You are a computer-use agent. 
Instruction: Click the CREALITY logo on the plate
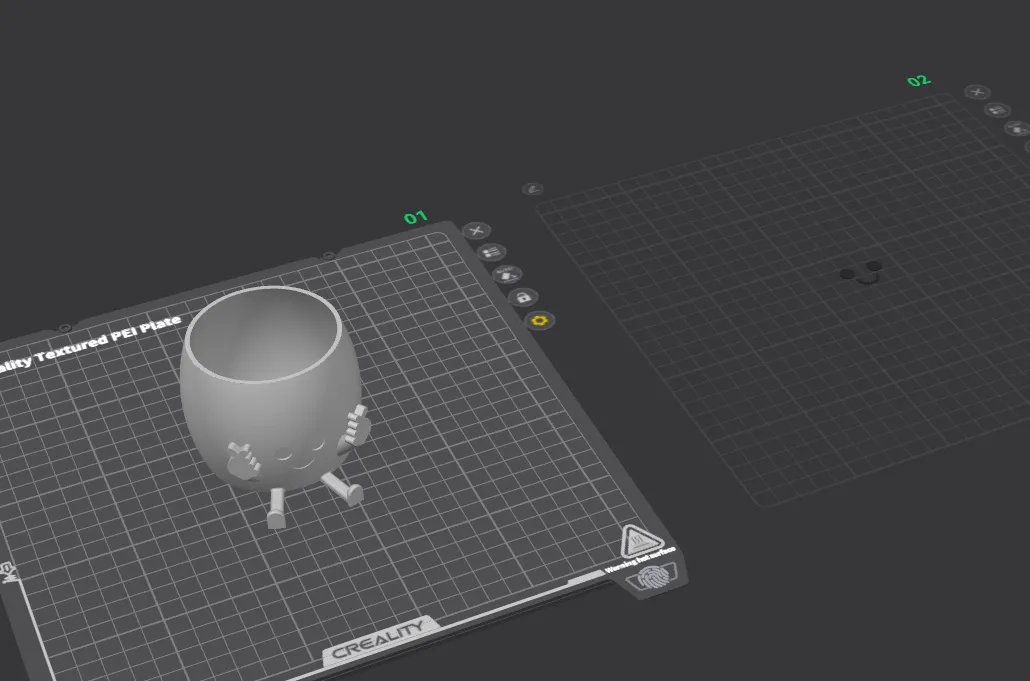point(378,639)
